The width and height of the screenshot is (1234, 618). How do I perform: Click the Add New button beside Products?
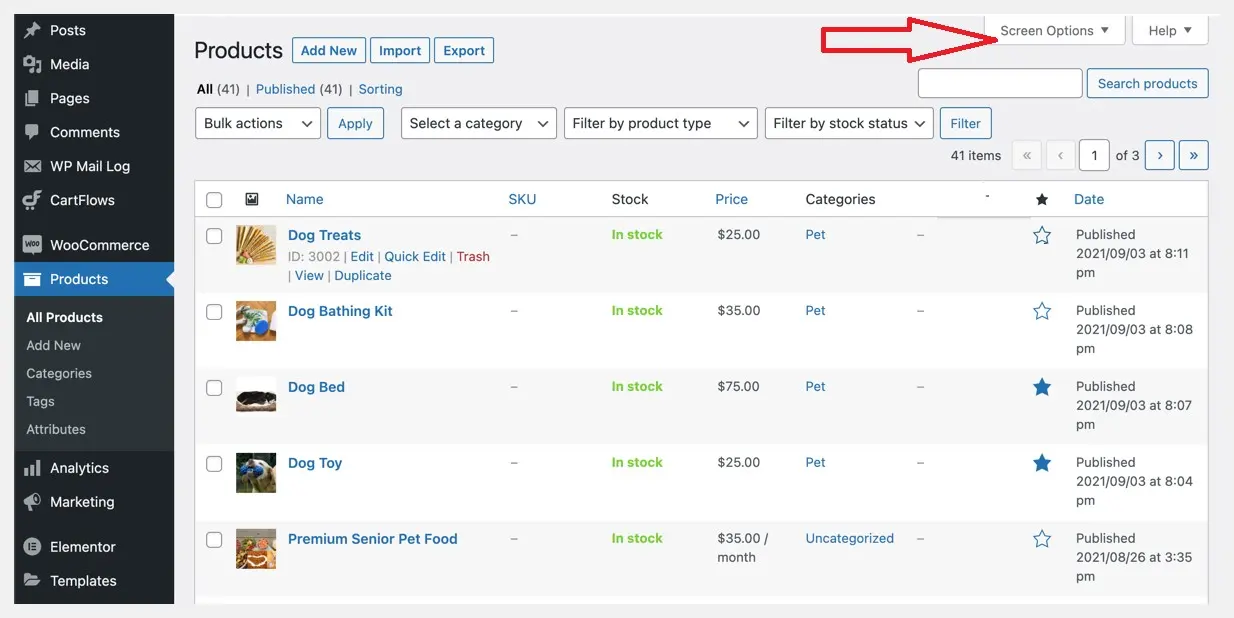(328, 50)
